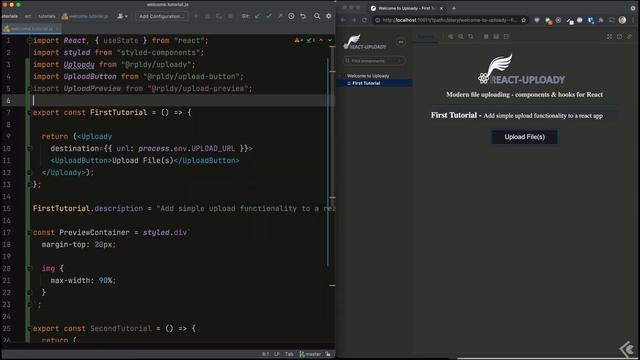This screenshot has height=360, width=640.
Task: Click the Git commit green checkmark icon
Action: [269, 16]
